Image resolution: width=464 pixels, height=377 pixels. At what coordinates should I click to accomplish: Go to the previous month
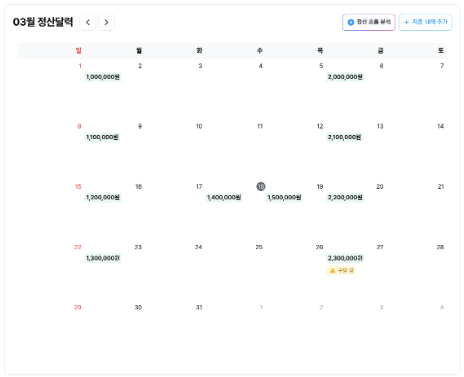point(88,22)
